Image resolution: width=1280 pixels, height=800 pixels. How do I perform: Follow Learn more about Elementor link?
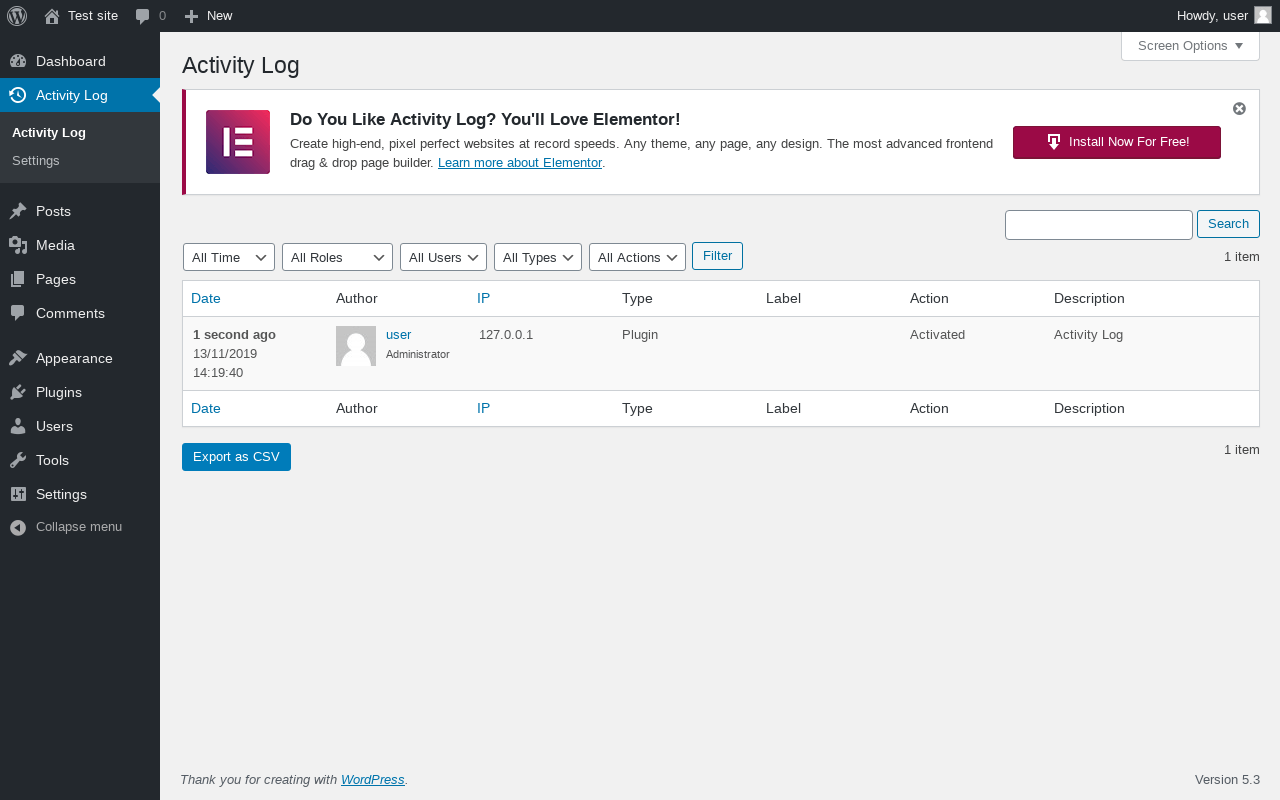pos(520,163)
